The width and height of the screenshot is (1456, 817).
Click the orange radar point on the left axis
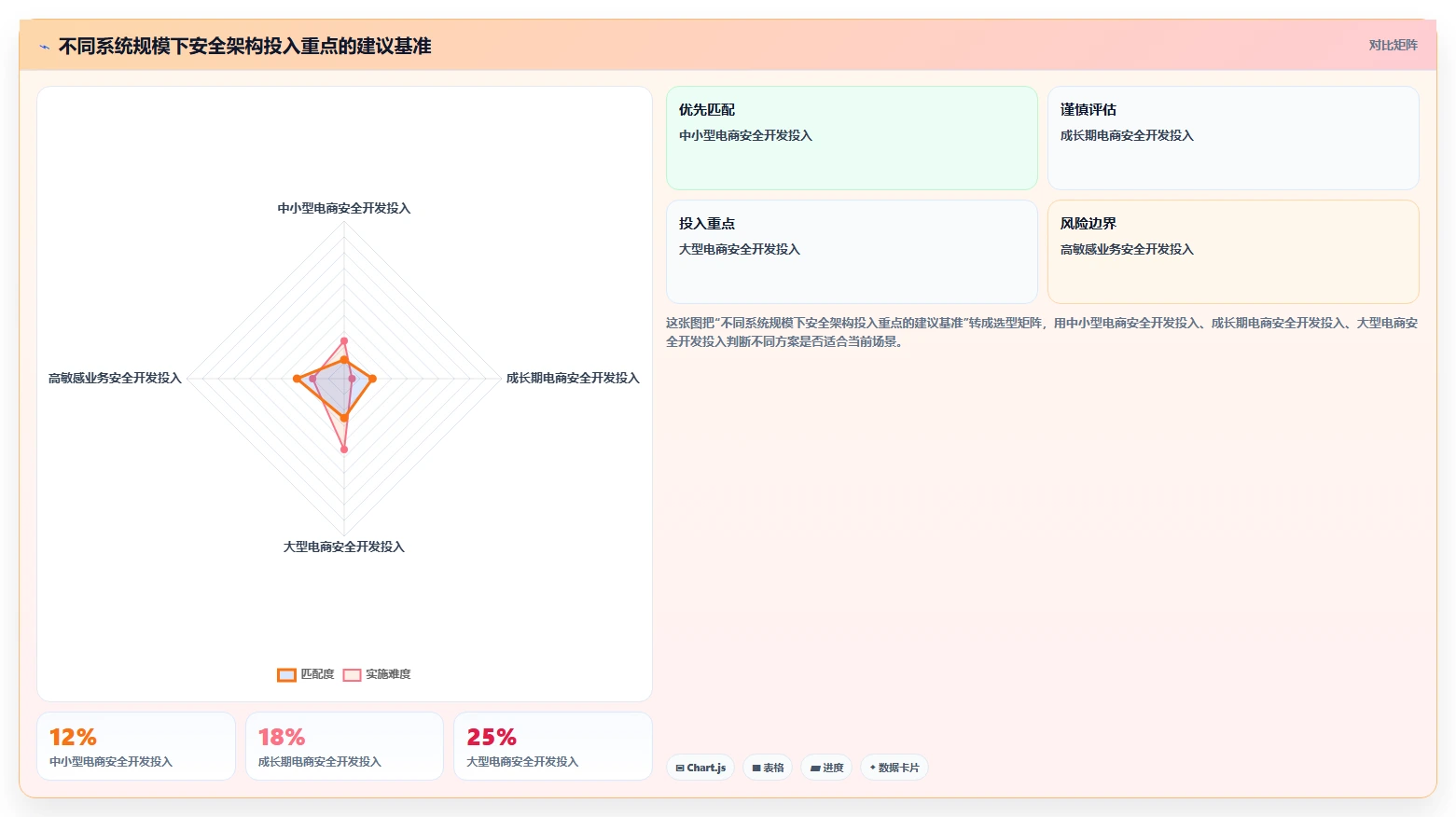click(x=297, y=379)
